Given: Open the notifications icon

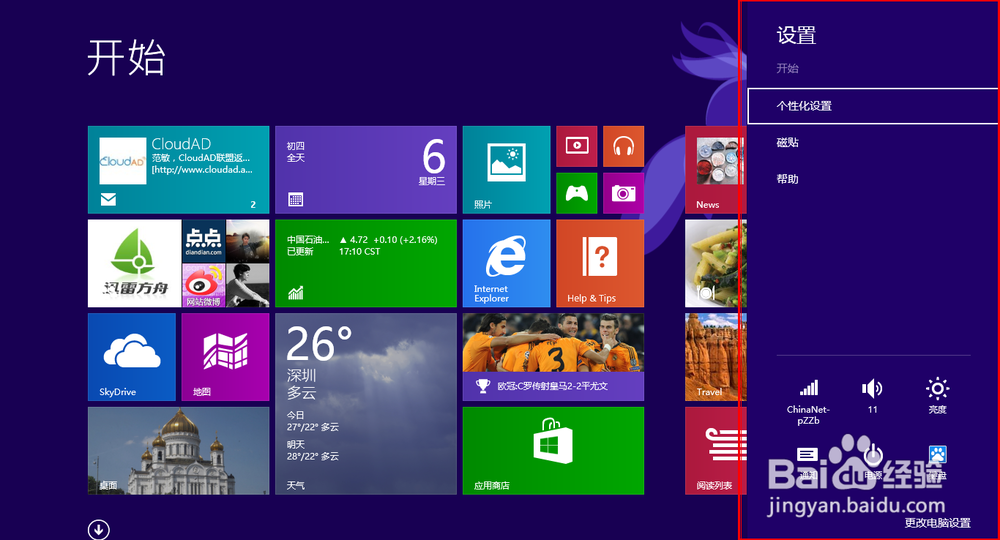Looking at the screenshot, I should pyautogui.click(x=807, y=463).
